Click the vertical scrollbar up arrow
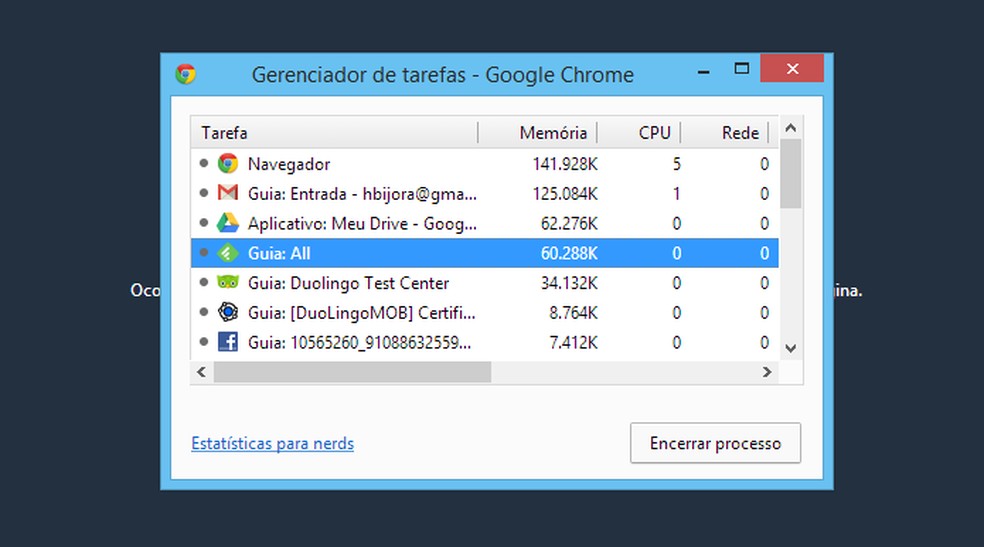 coord(791,128)
